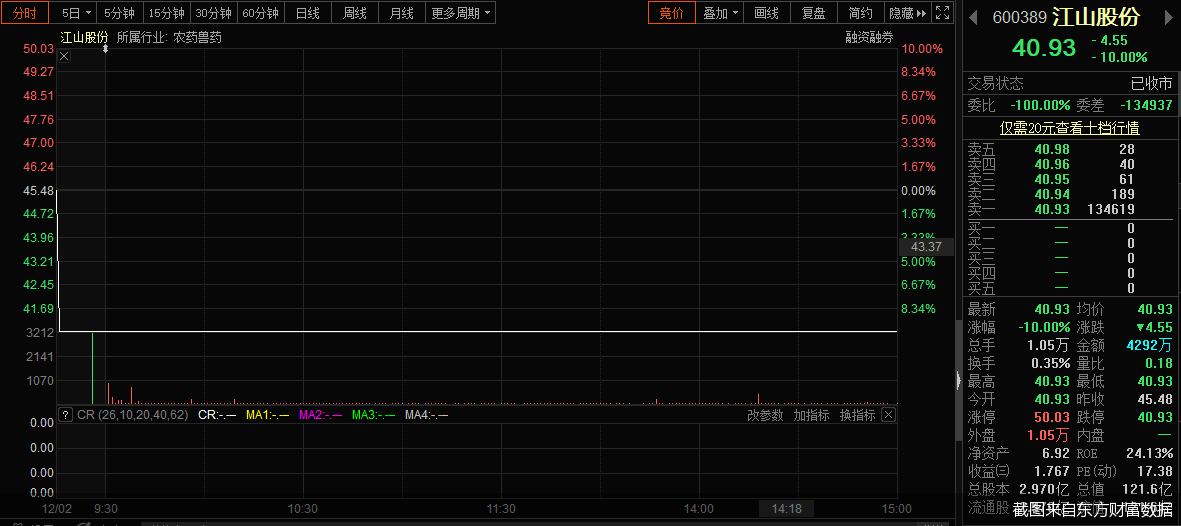Click the side panel collapse handle
Image resolution: width=1181 pixels, height=526 pixels.
(x=958, y=381)
